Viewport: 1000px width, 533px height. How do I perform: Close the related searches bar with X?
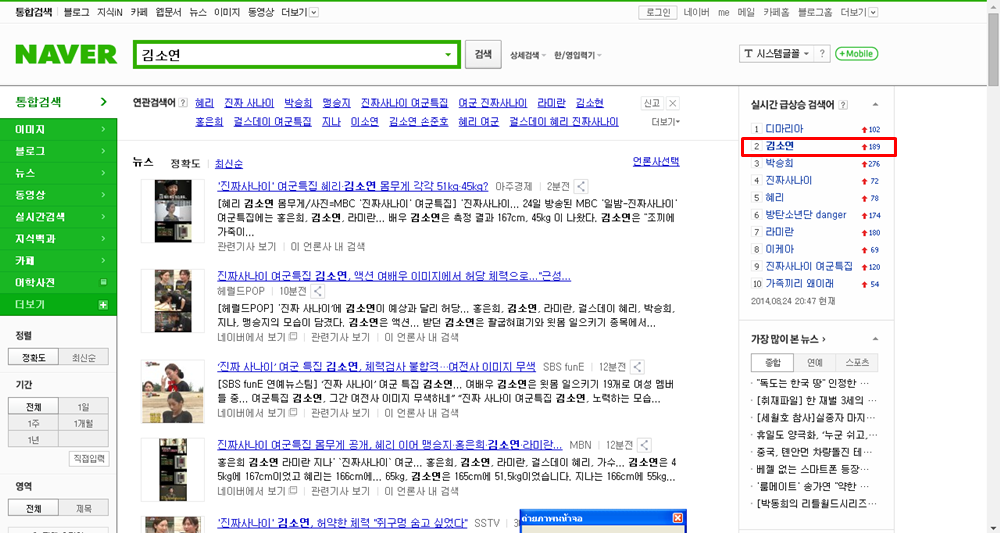[x=673, y=103]
